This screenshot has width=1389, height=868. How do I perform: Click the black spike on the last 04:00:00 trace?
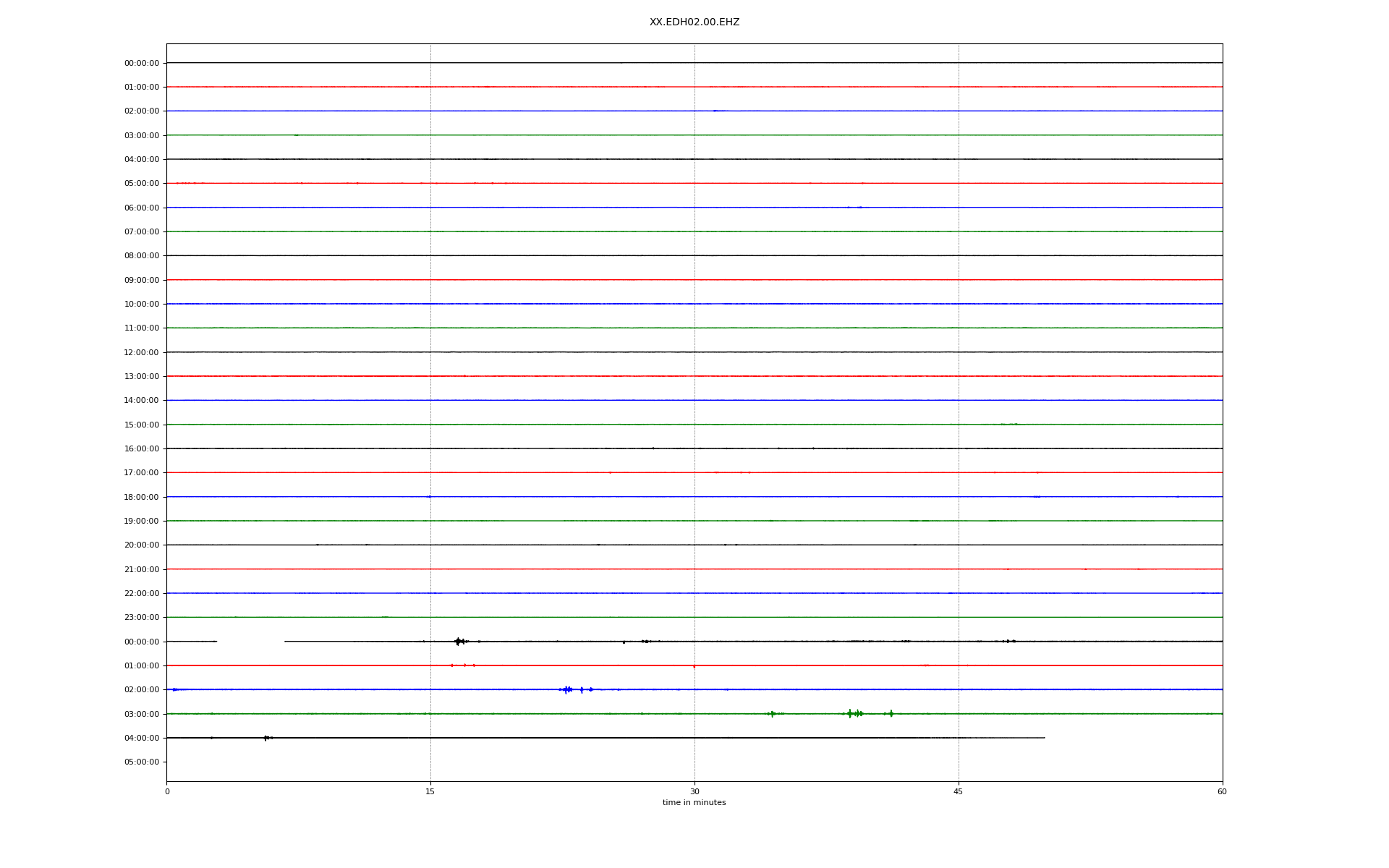tap(266, 738)
